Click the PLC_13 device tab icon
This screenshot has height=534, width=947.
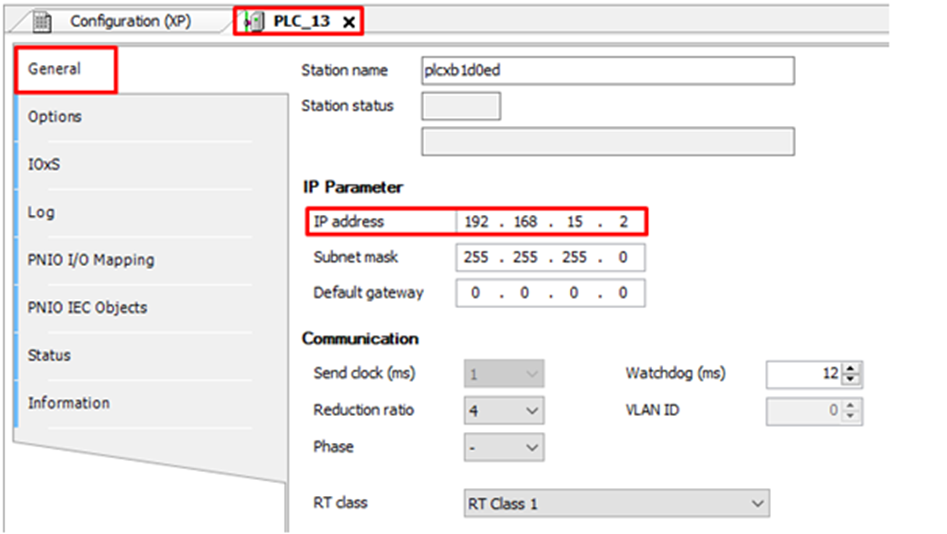(x=254, y=21)
